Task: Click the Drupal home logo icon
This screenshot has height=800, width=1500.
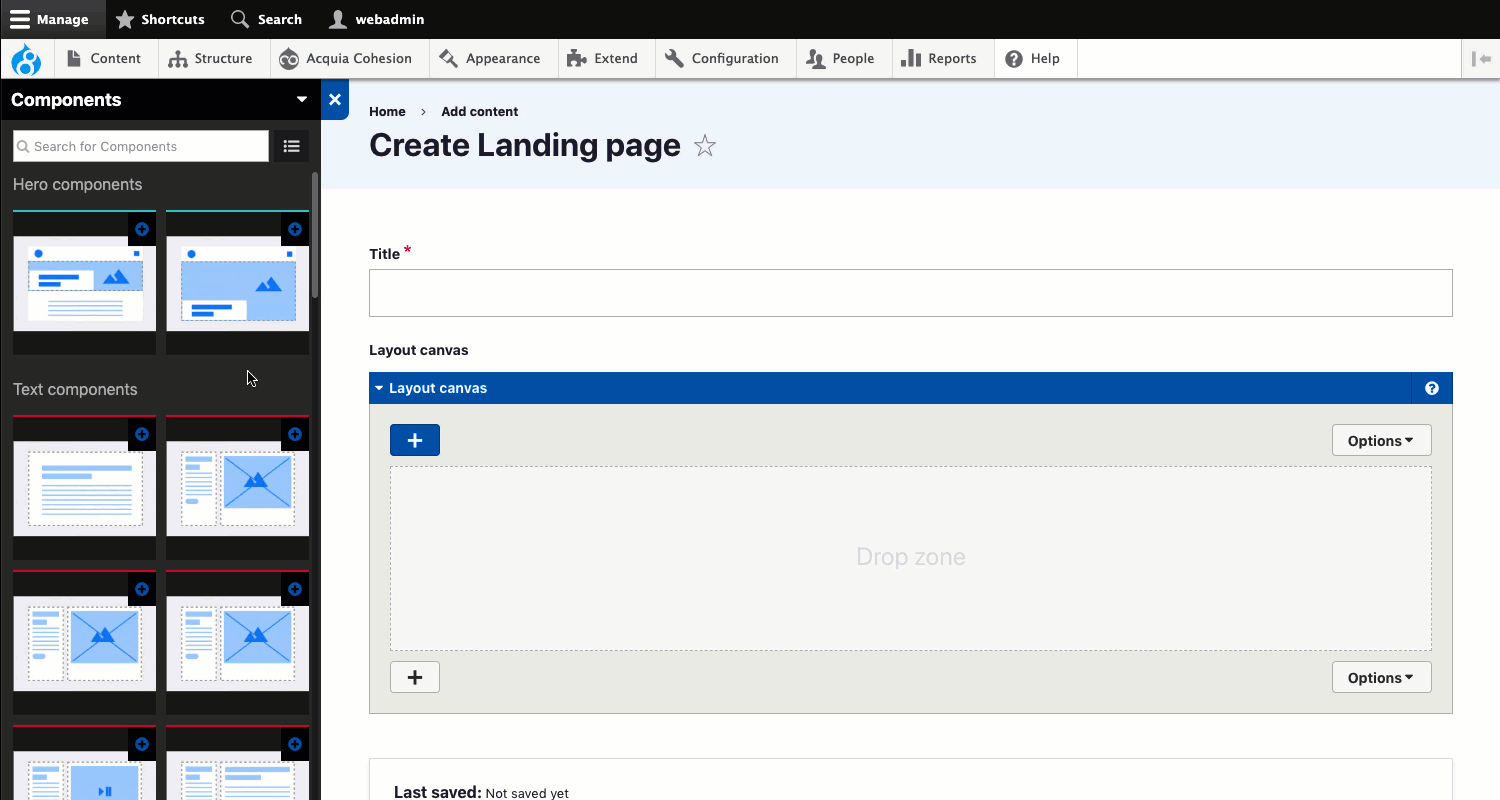Action: click(26, 59)
